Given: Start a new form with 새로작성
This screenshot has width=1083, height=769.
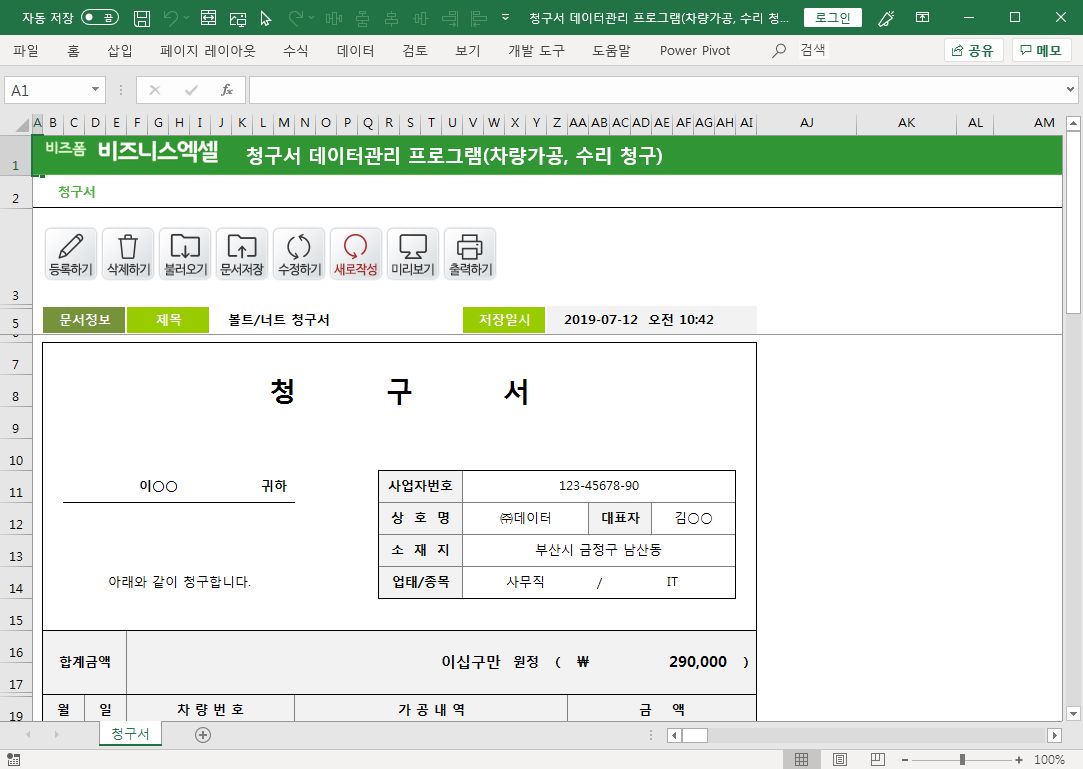Looking at the screenshot, I should click(x=356, y=253).
